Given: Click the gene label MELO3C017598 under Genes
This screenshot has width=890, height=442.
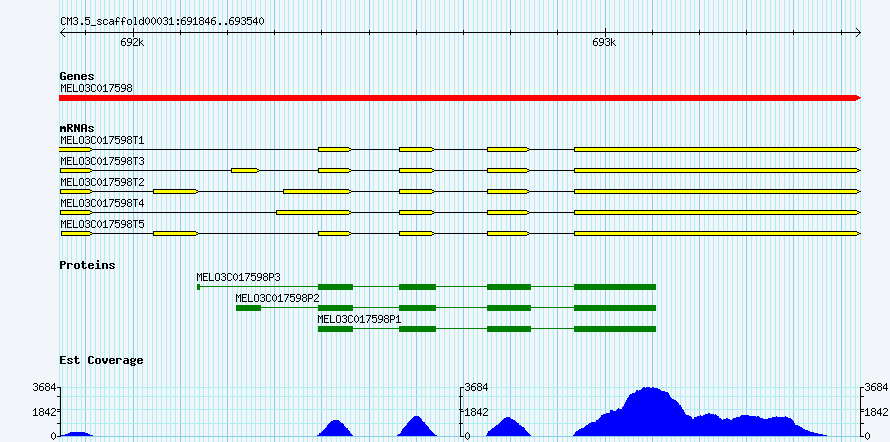Looking at the screenshot, I should (x=96, y=88).
